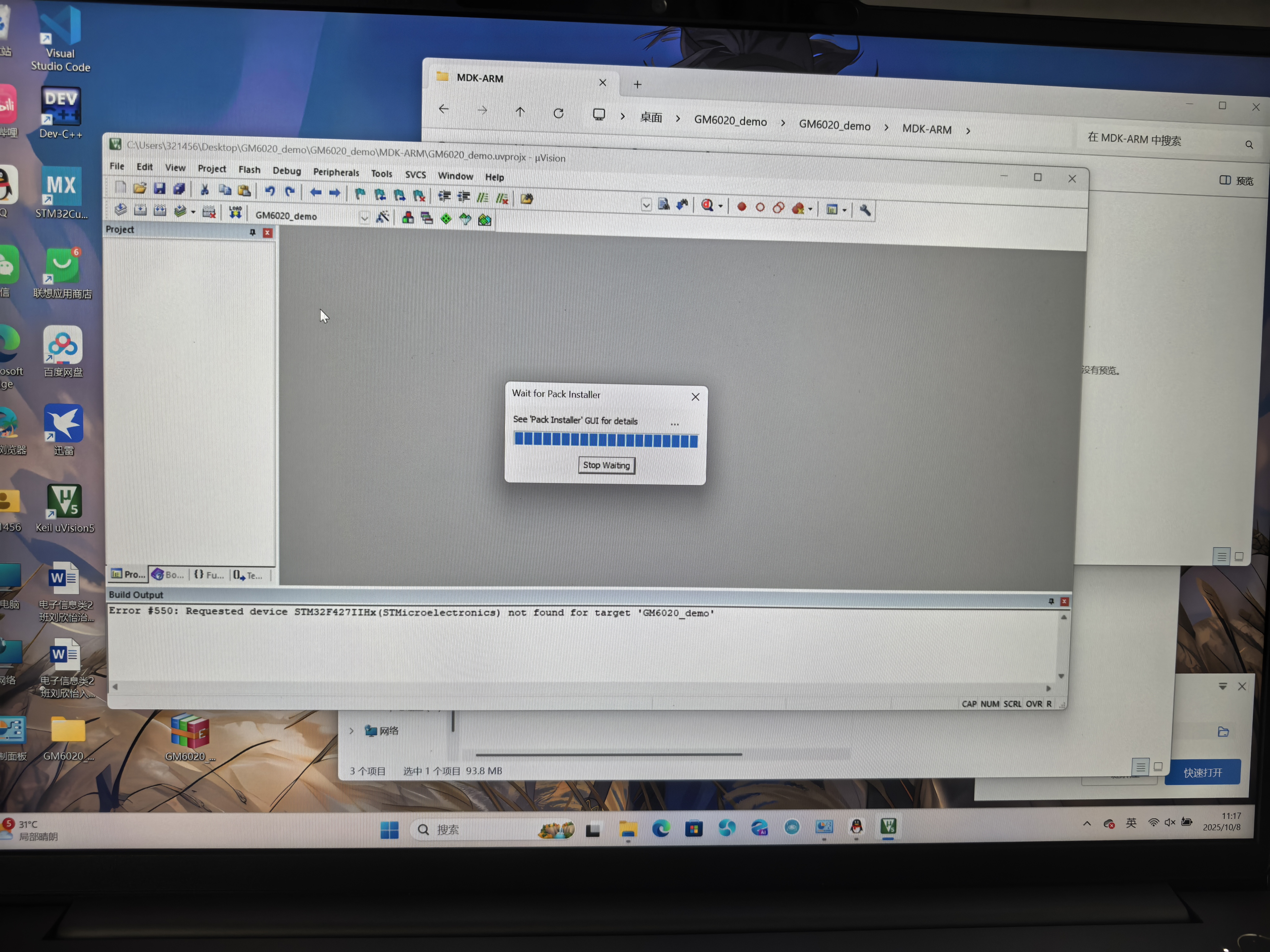Viewport: 1270px width, 952px height.
Task: Toggle the Build Output panel pin
Action: coord(1051,601)
